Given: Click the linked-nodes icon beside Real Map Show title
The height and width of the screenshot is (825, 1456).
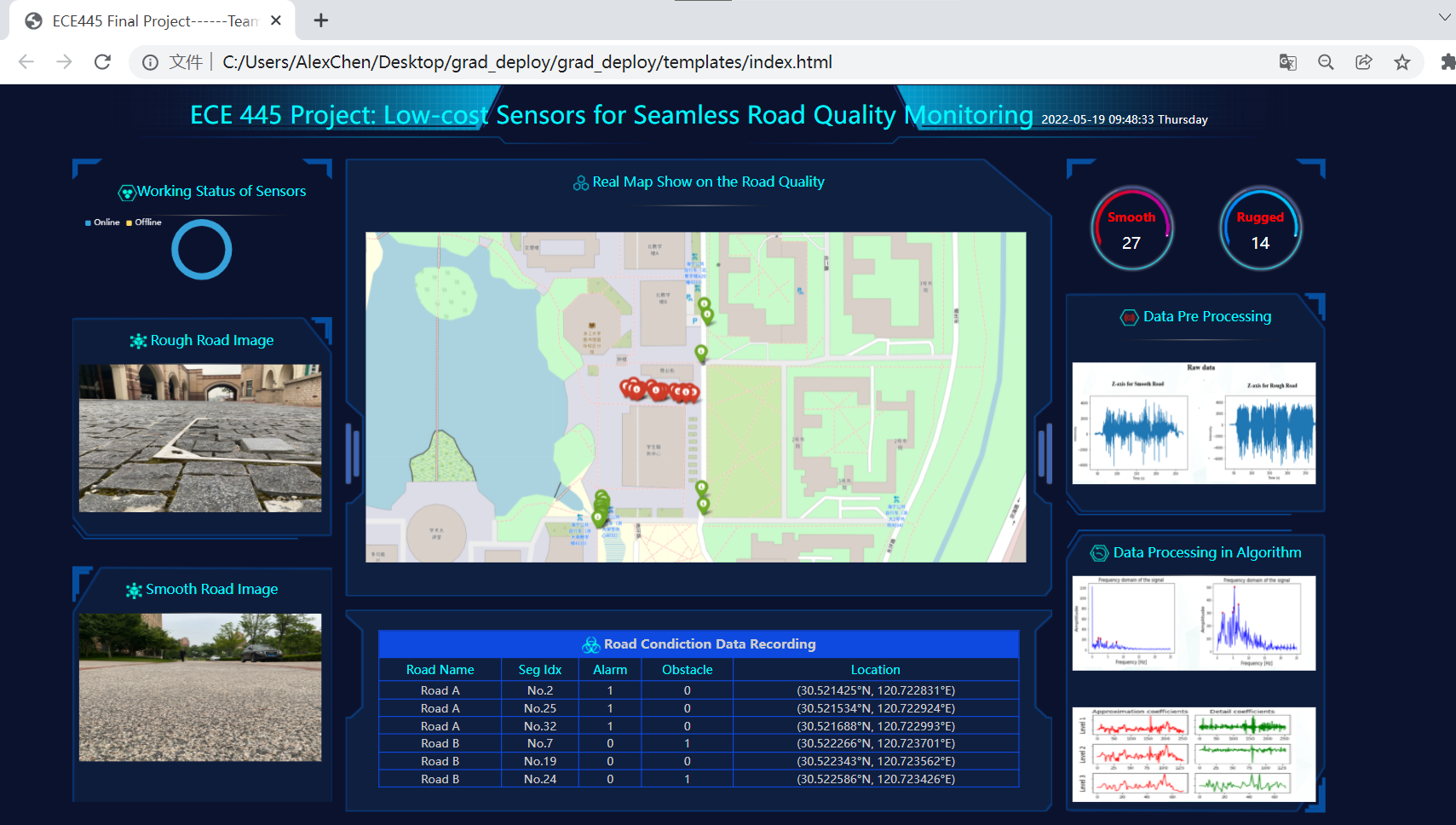Looking at the screenshot, I should [x=580, y=182].
